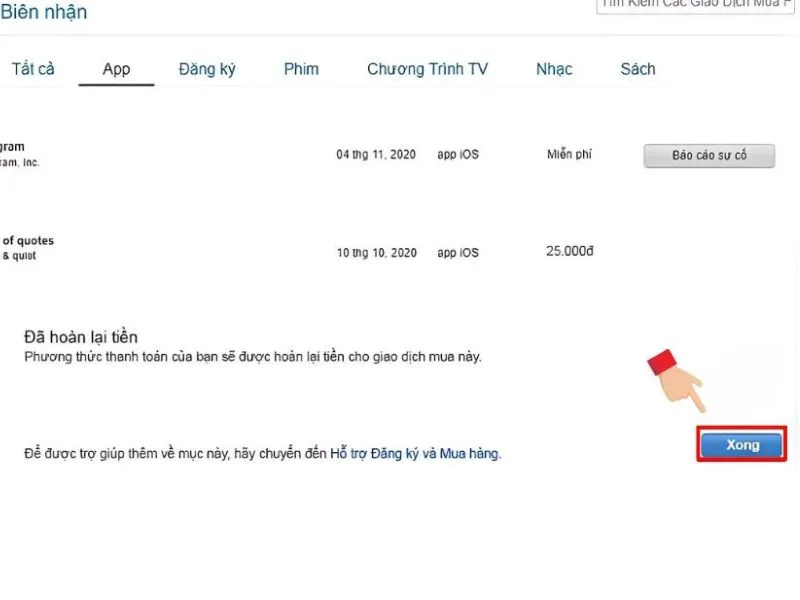Click app iOS in the Miễn phí row

(458, 155)
